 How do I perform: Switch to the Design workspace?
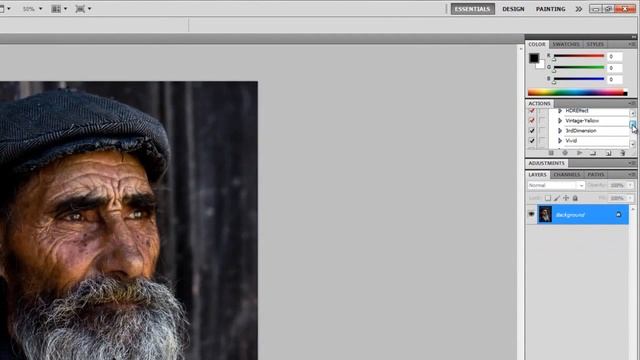click(513, 9)
